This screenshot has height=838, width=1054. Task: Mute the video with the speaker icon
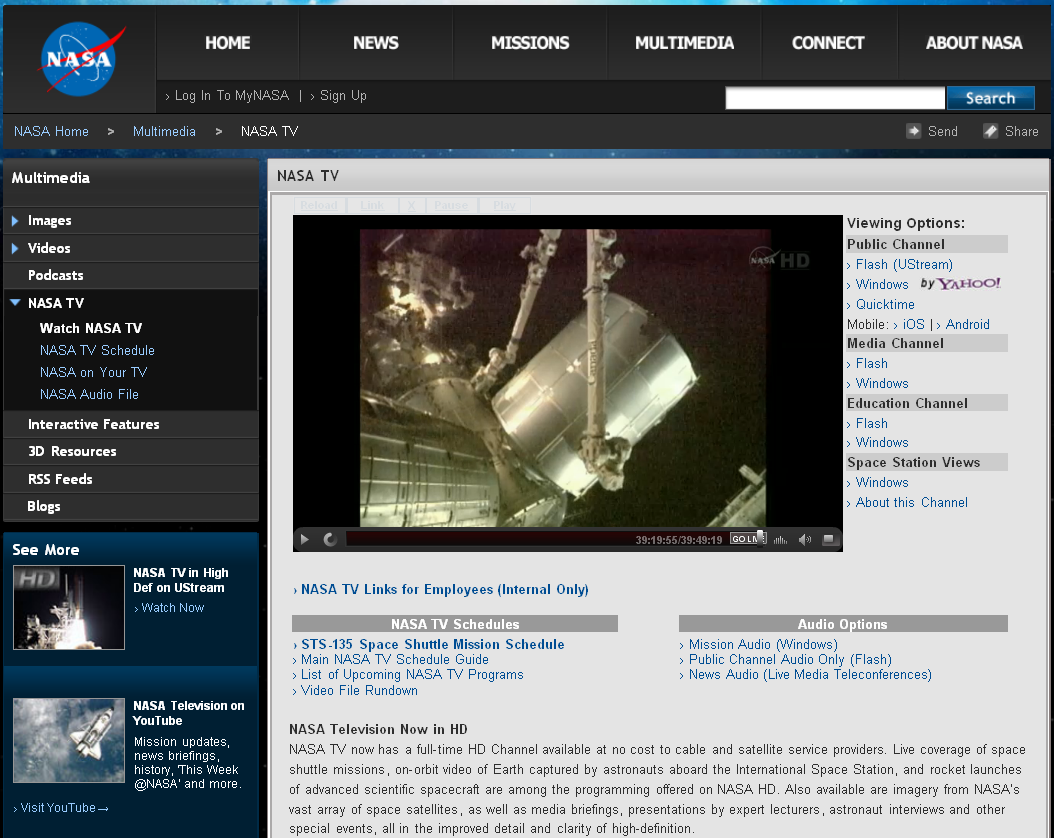point(805,540)
